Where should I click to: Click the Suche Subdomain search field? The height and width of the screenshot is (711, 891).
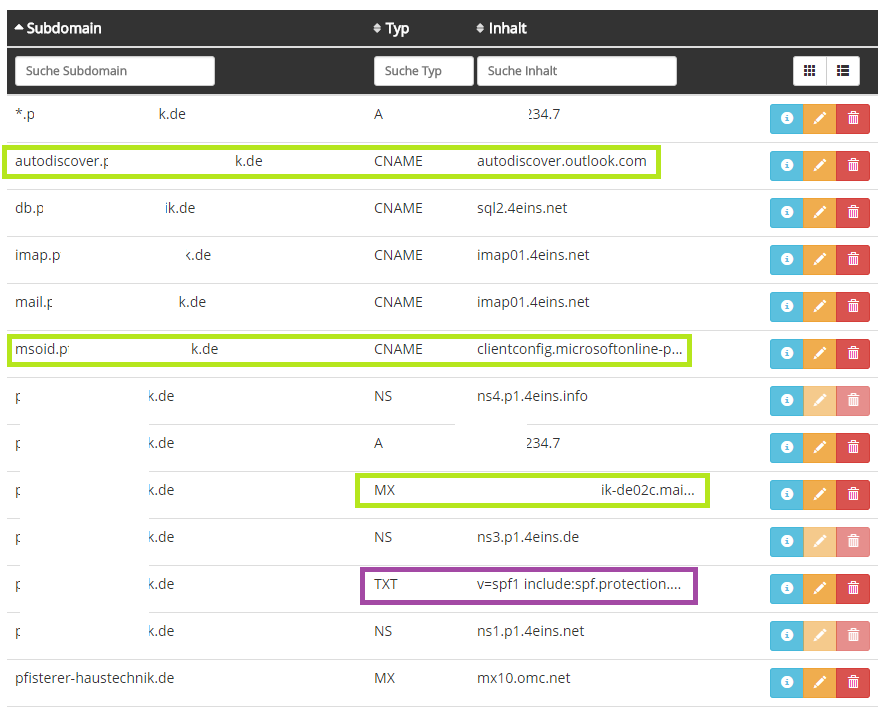click(115, 71)
